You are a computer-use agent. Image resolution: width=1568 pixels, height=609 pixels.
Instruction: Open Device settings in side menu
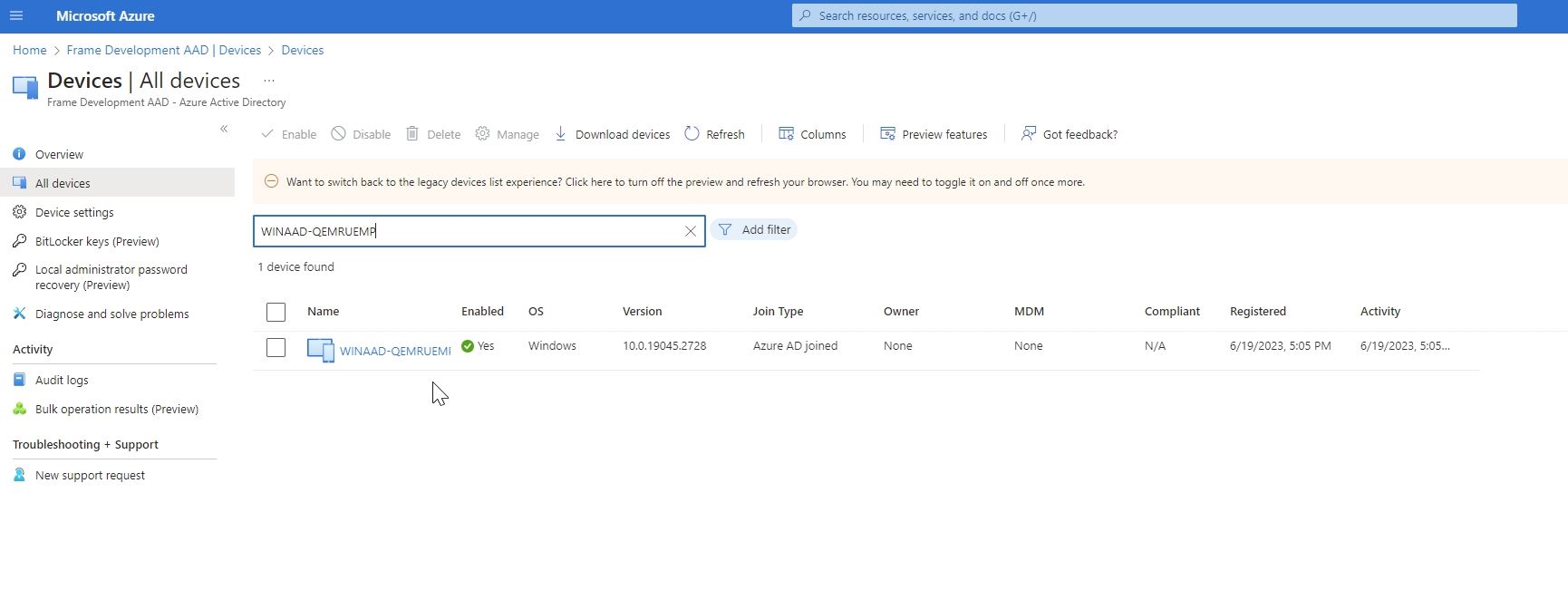[x=118, y=212]
